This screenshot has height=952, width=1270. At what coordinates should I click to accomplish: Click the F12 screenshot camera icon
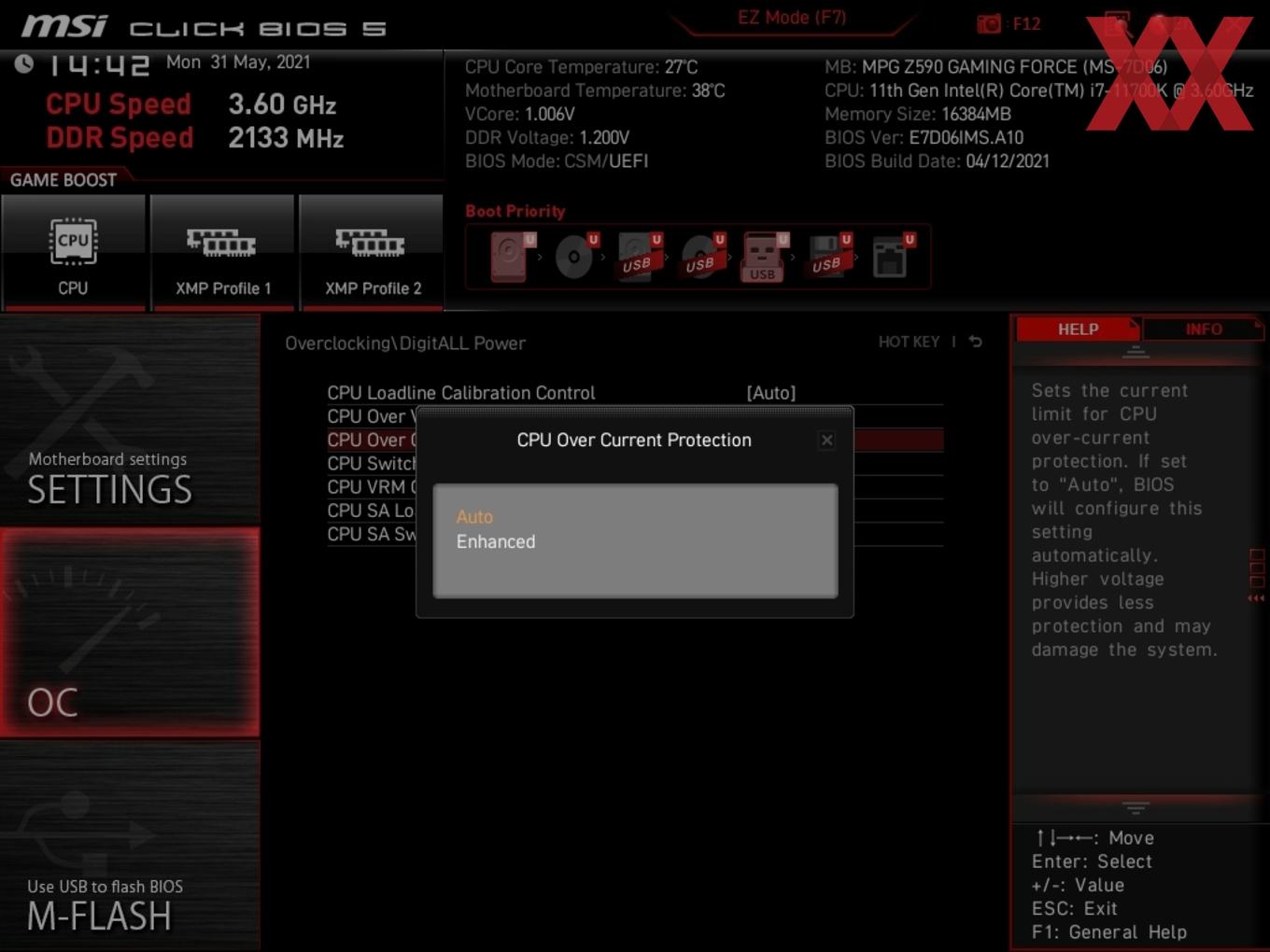click(x=989, y=23)
